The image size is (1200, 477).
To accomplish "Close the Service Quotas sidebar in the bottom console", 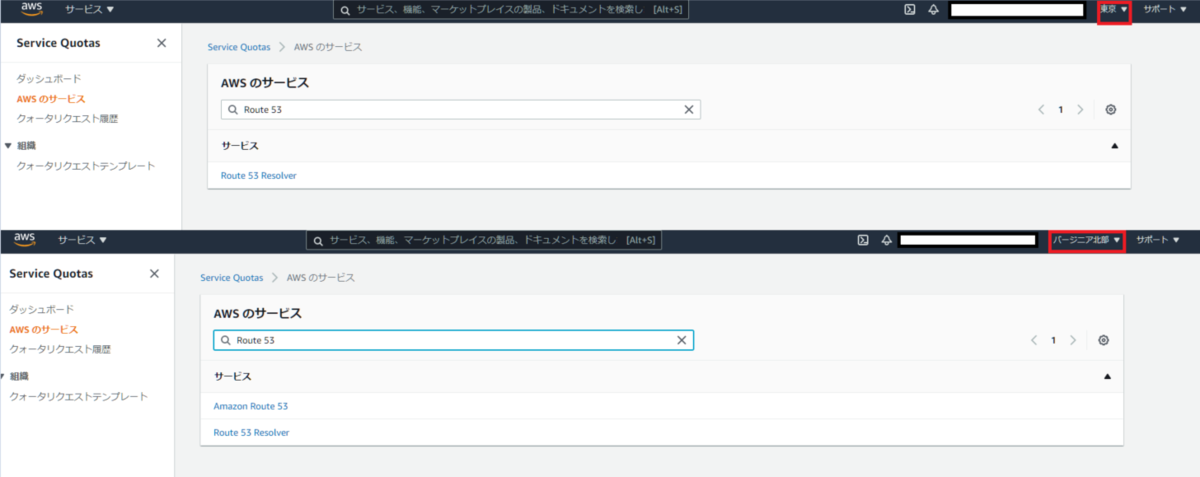I will tap(154, 273).
